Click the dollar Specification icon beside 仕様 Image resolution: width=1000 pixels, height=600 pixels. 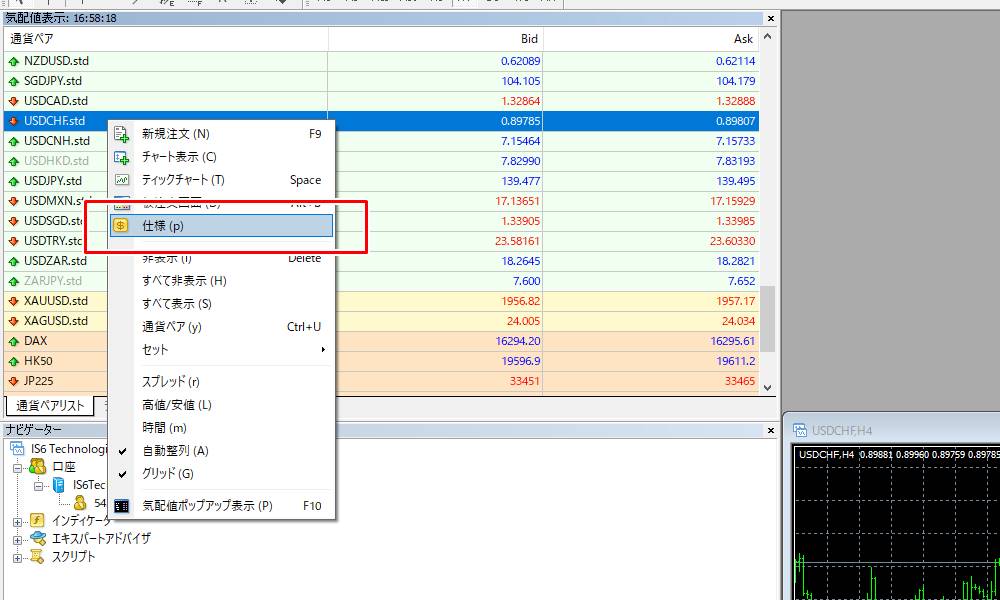[122, 225]
